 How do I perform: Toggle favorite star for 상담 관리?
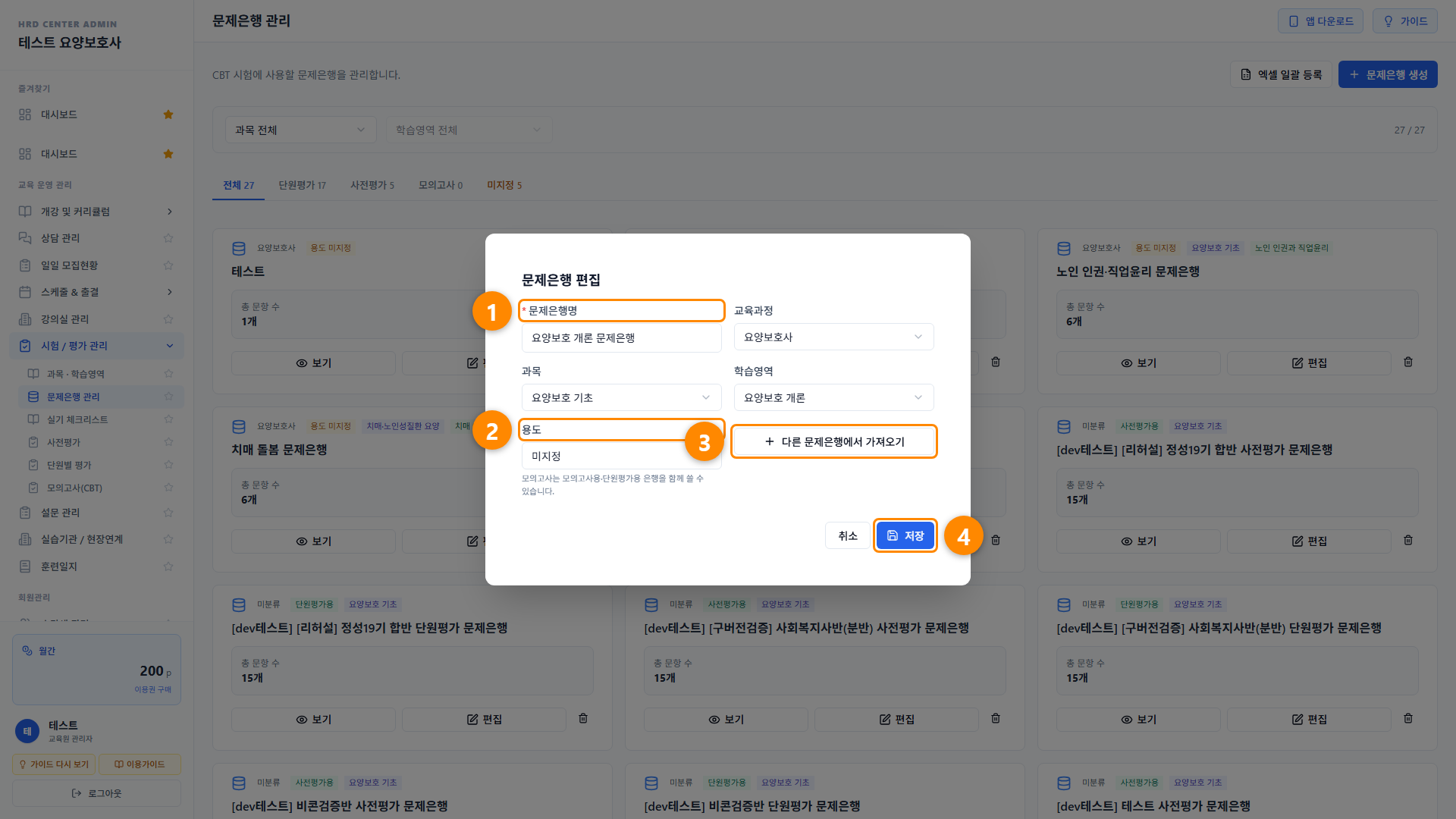coord(168,238)
